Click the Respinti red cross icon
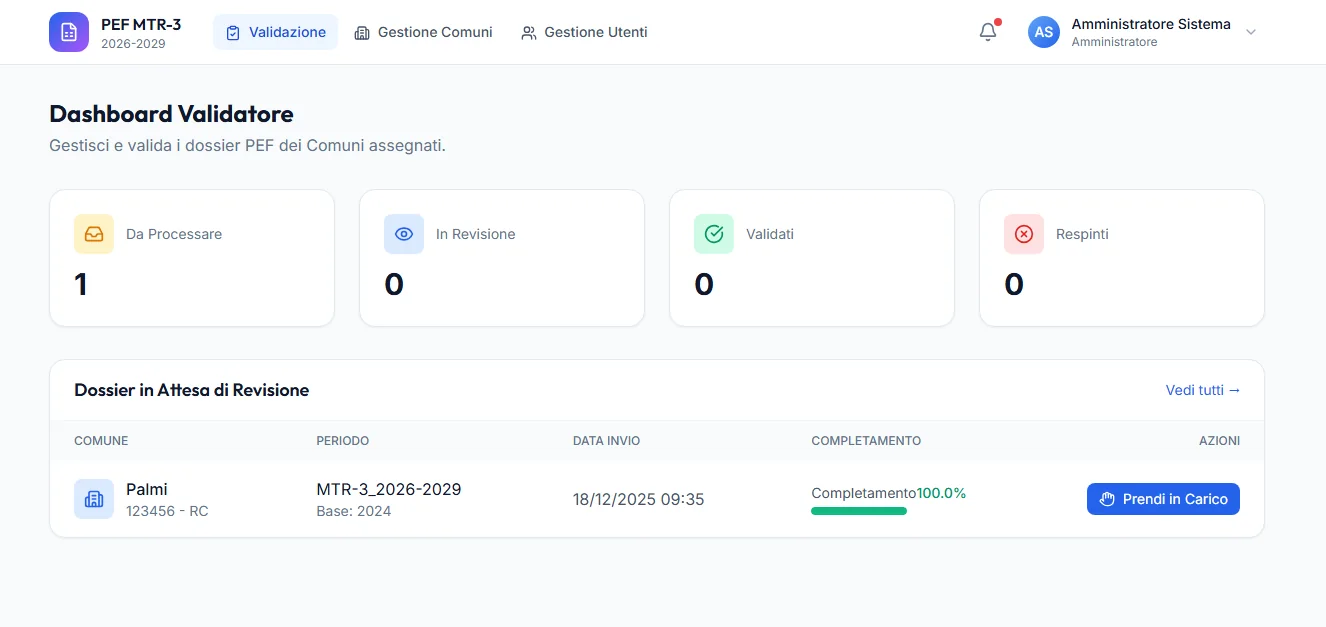The height and width of the screenshot is (627, 1326). click(x=1024, y=234)
